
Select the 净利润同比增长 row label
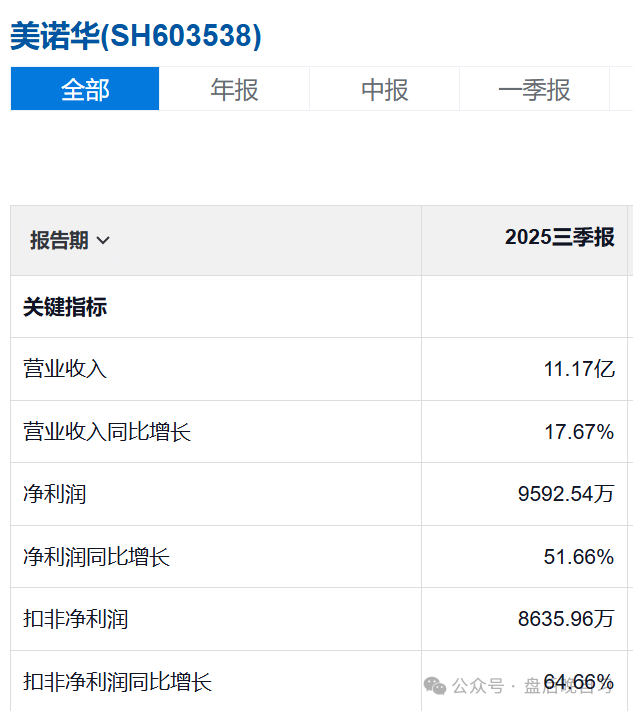tap(97, 556)
